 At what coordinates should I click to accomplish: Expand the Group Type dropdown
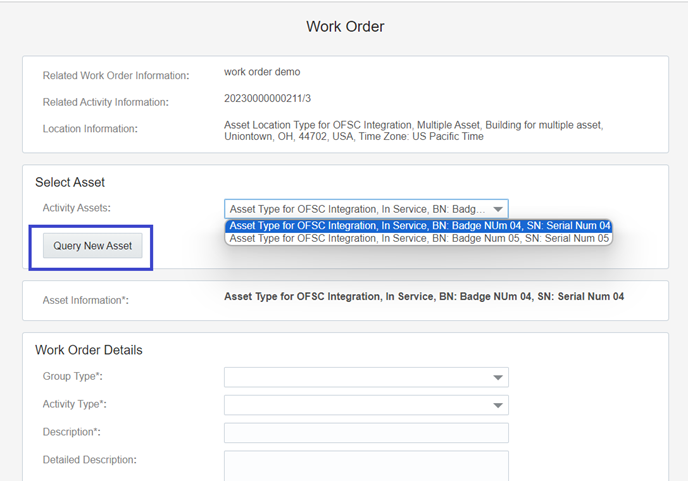366,377
